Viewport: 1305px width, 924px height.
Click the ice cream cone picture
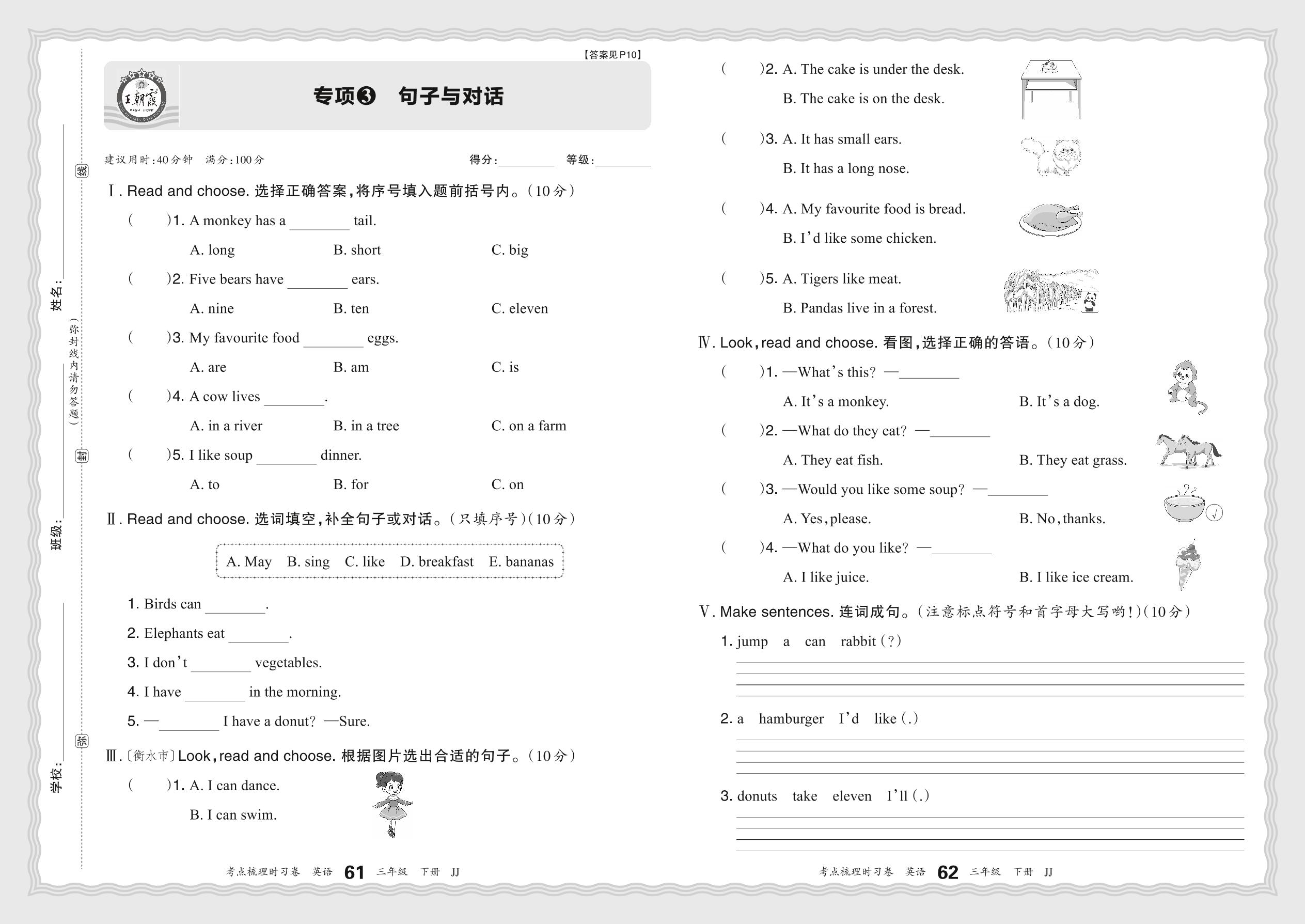point(1188,565)
